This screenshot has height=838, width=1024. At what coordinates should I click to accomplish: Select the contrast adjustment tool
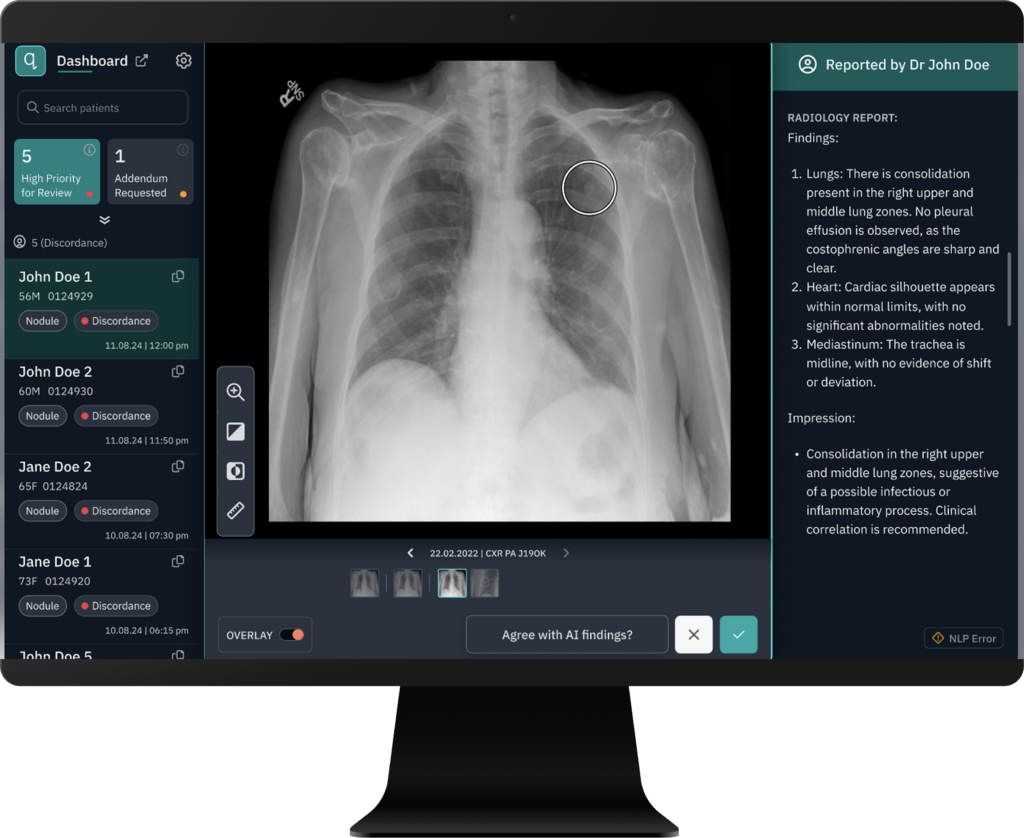point(236,432)
